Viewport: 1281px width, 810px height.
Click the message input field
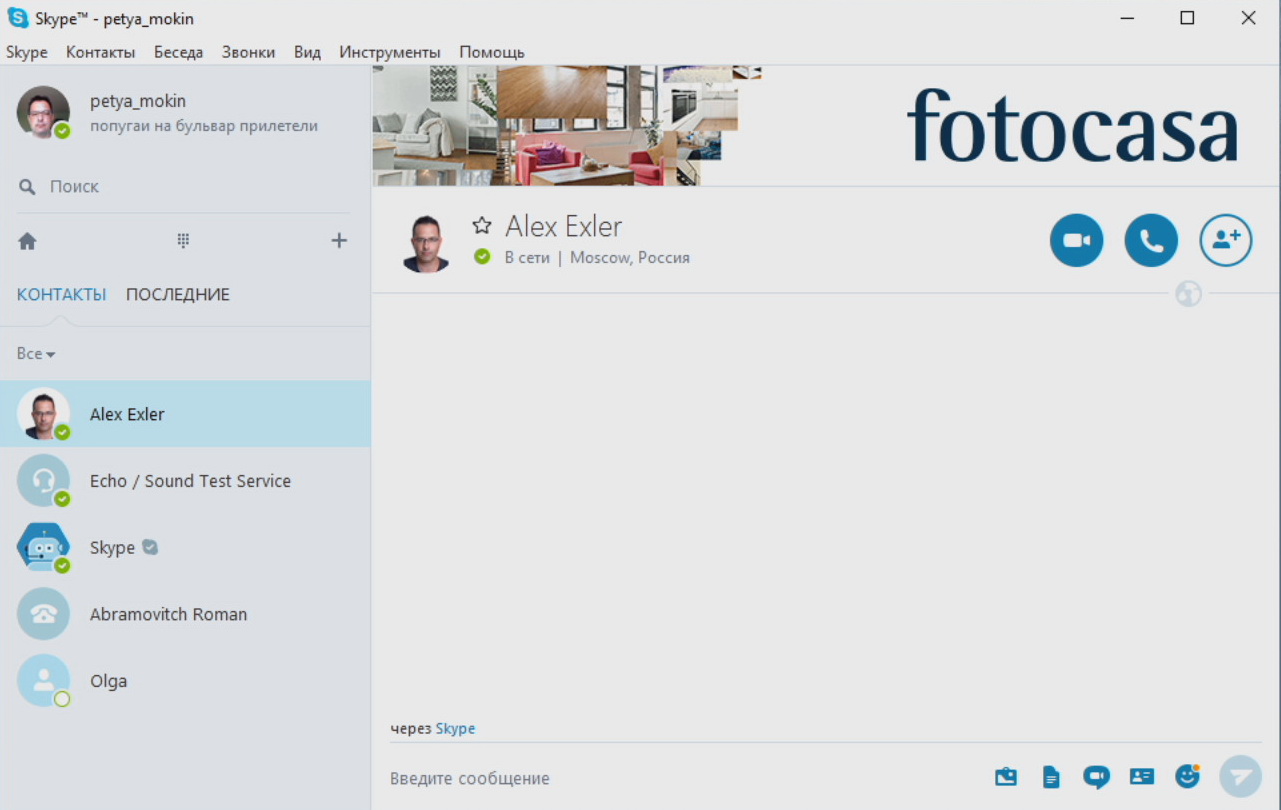tap(680, 778)
